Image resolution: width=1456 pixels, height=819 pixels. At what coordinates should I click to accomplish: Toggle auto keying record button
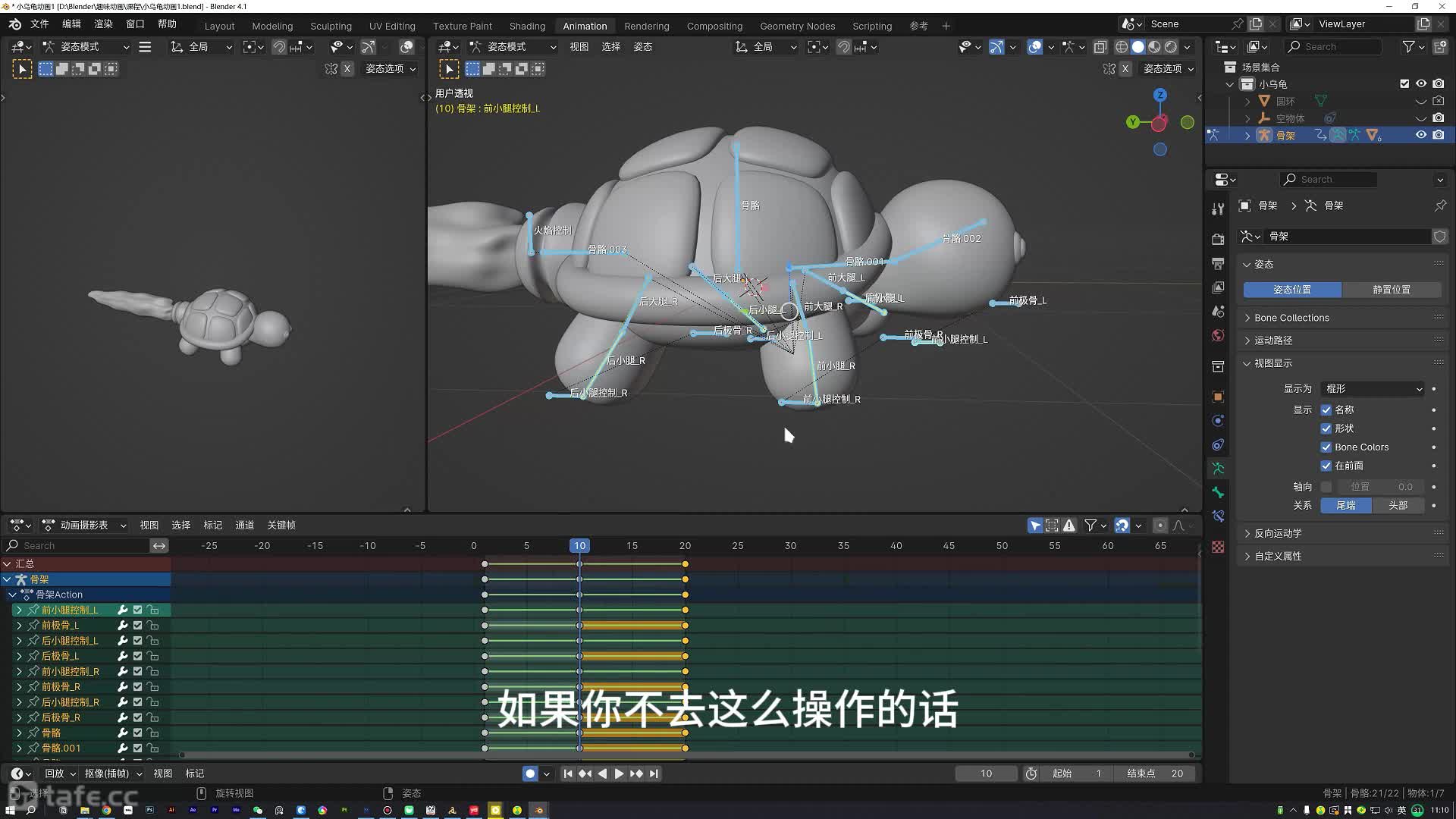530,773
